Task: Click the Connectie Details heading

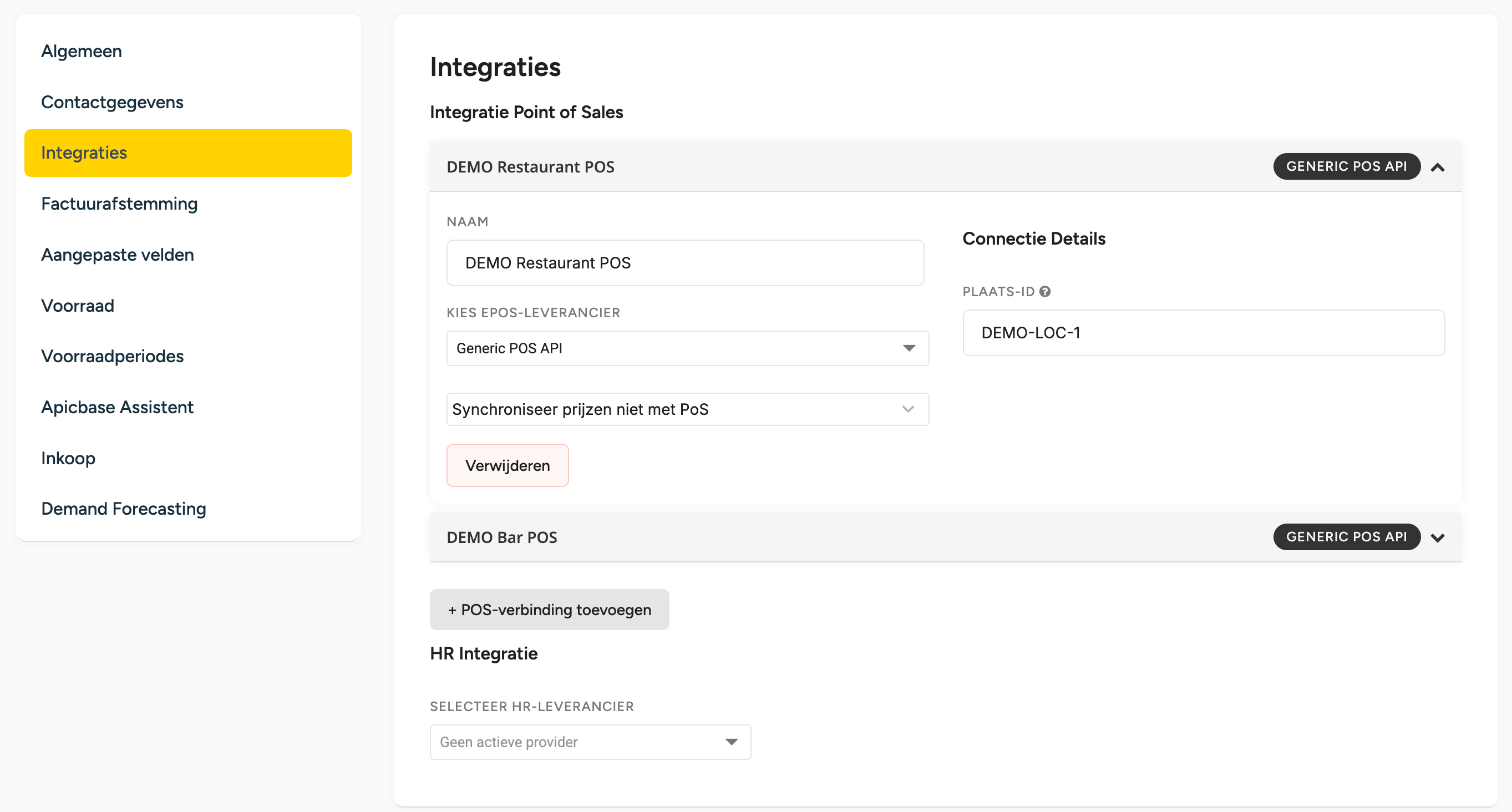Action: click(x=1034, y=239)
